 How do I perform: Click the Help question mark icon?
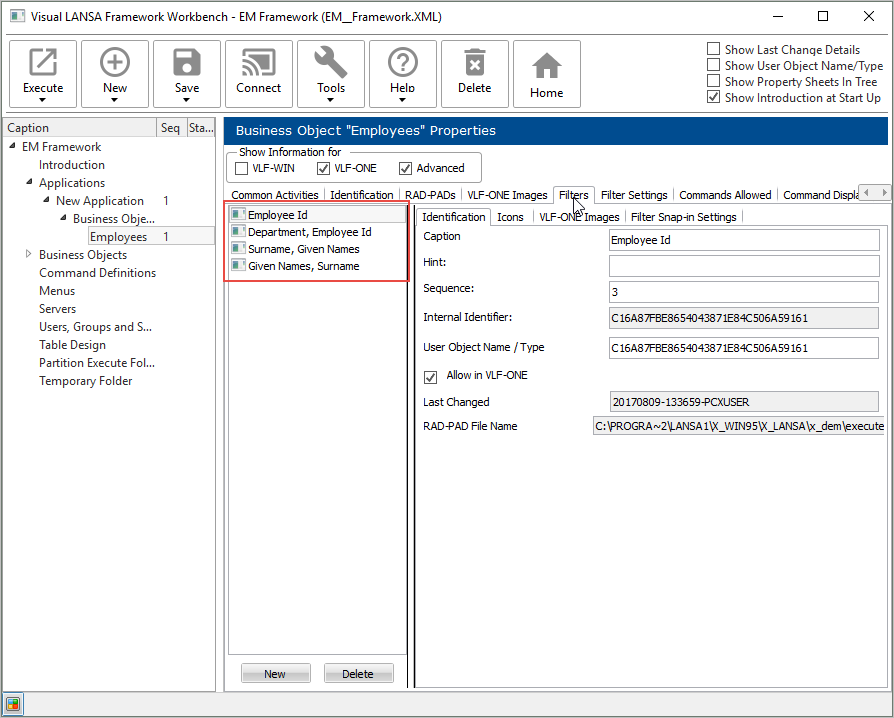point(403,62)
